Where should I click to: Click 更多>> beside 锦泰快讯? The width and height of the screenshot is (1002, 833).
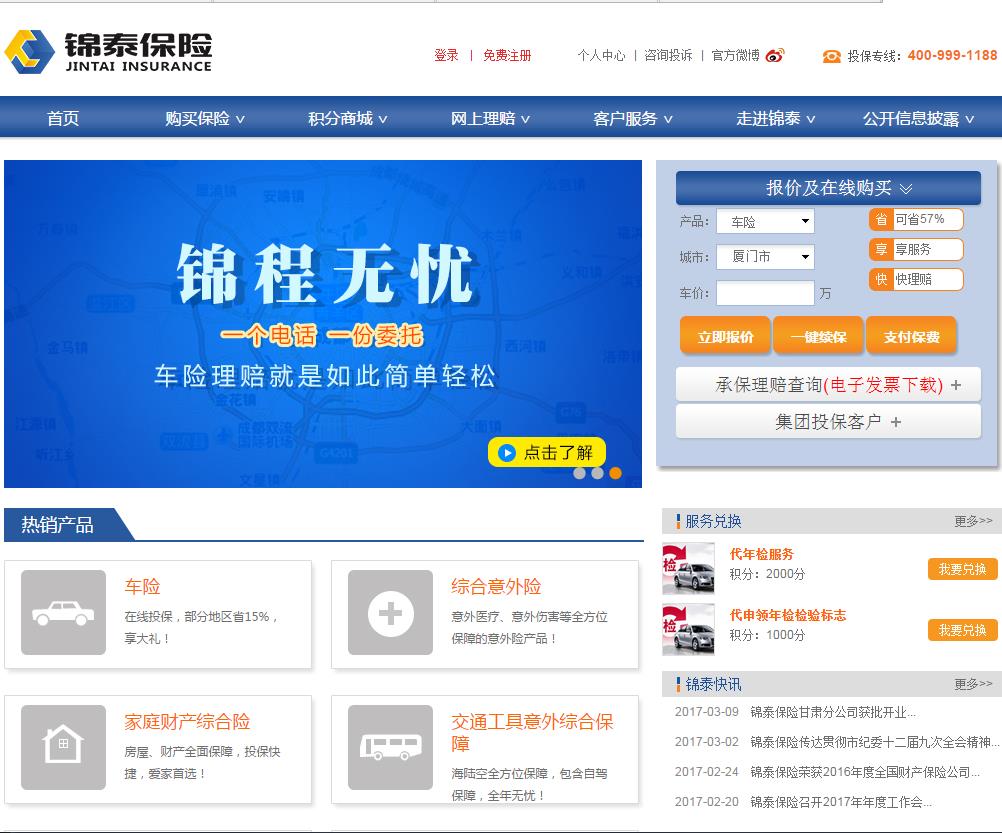[x=973, y=684]
